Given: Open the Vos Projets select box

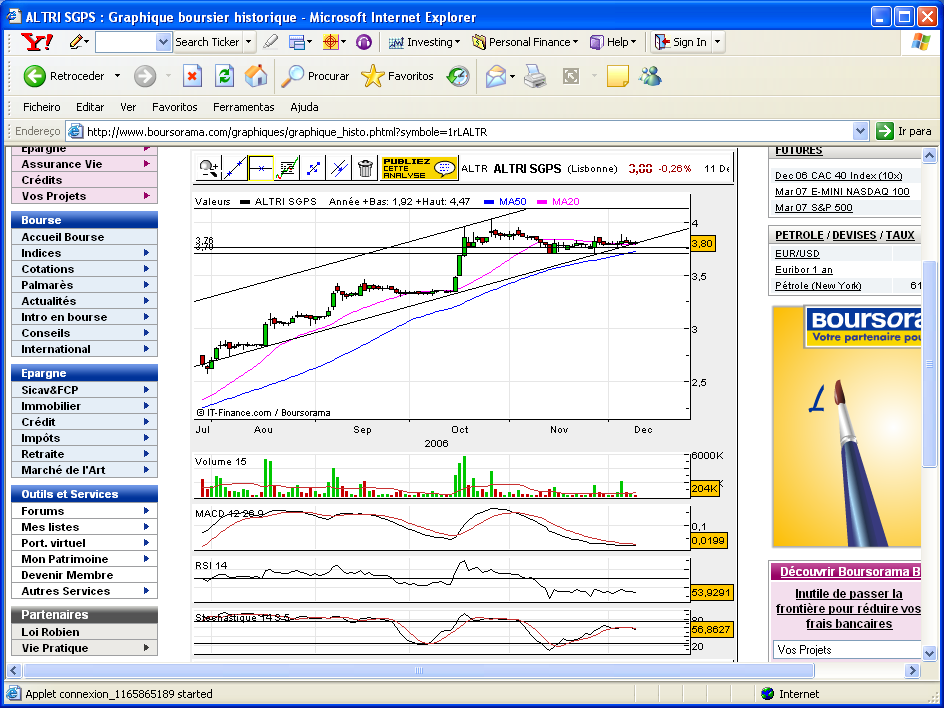Looking at the screenshot, I should tap(848, 650).
